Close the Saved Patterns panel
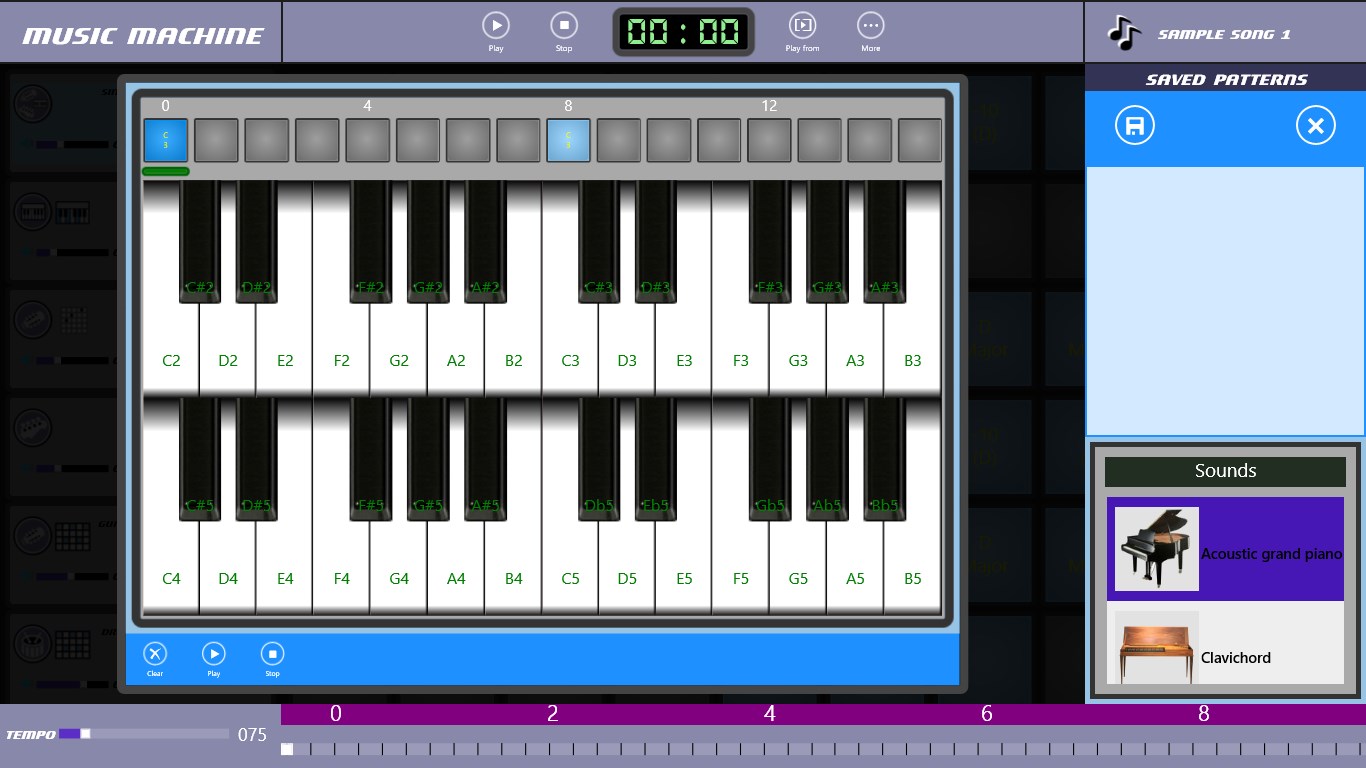Viewport: 1366px width, 768px height. 1315,126
